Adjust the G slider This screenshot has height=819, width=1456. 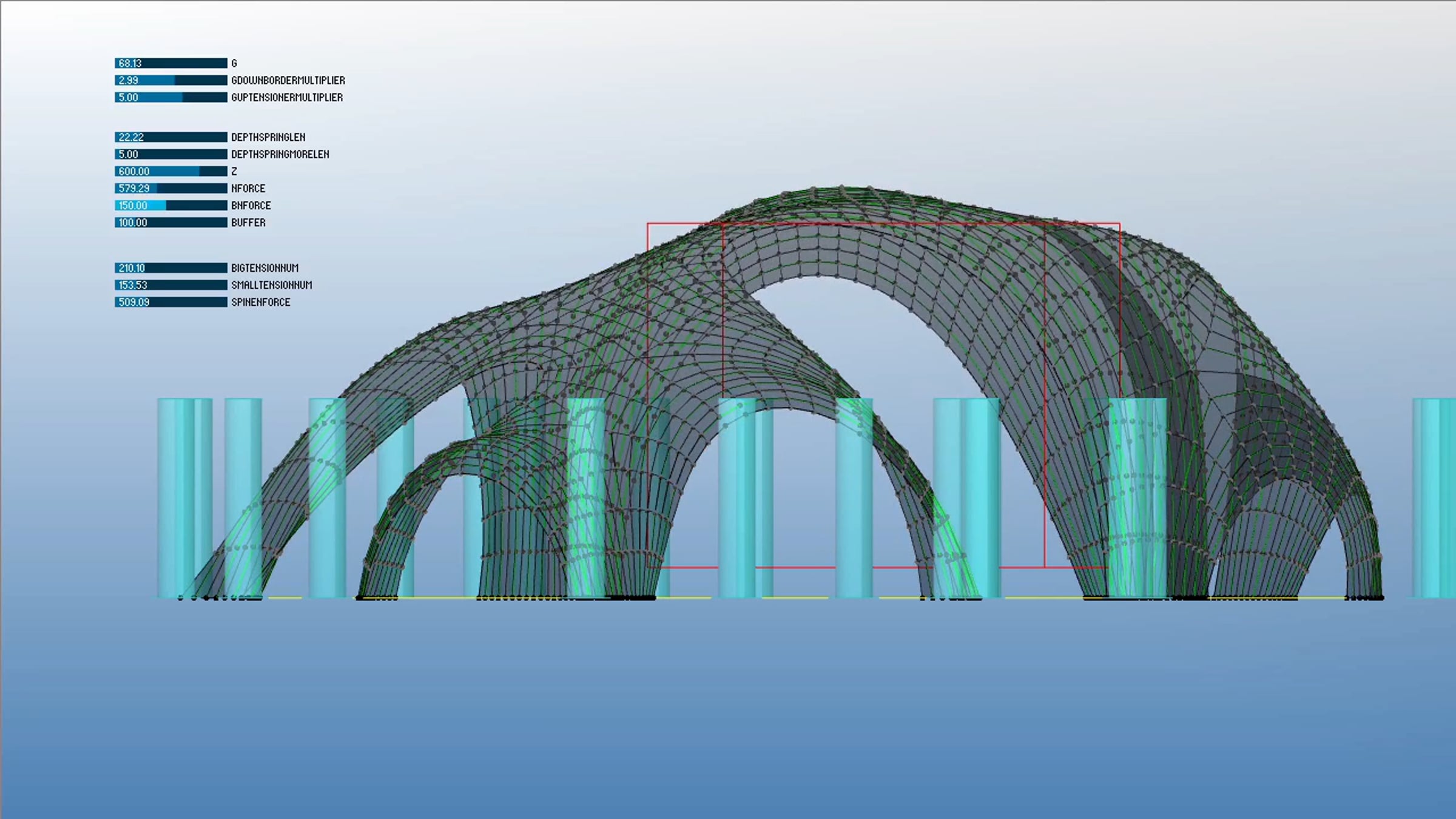[171, 63]
